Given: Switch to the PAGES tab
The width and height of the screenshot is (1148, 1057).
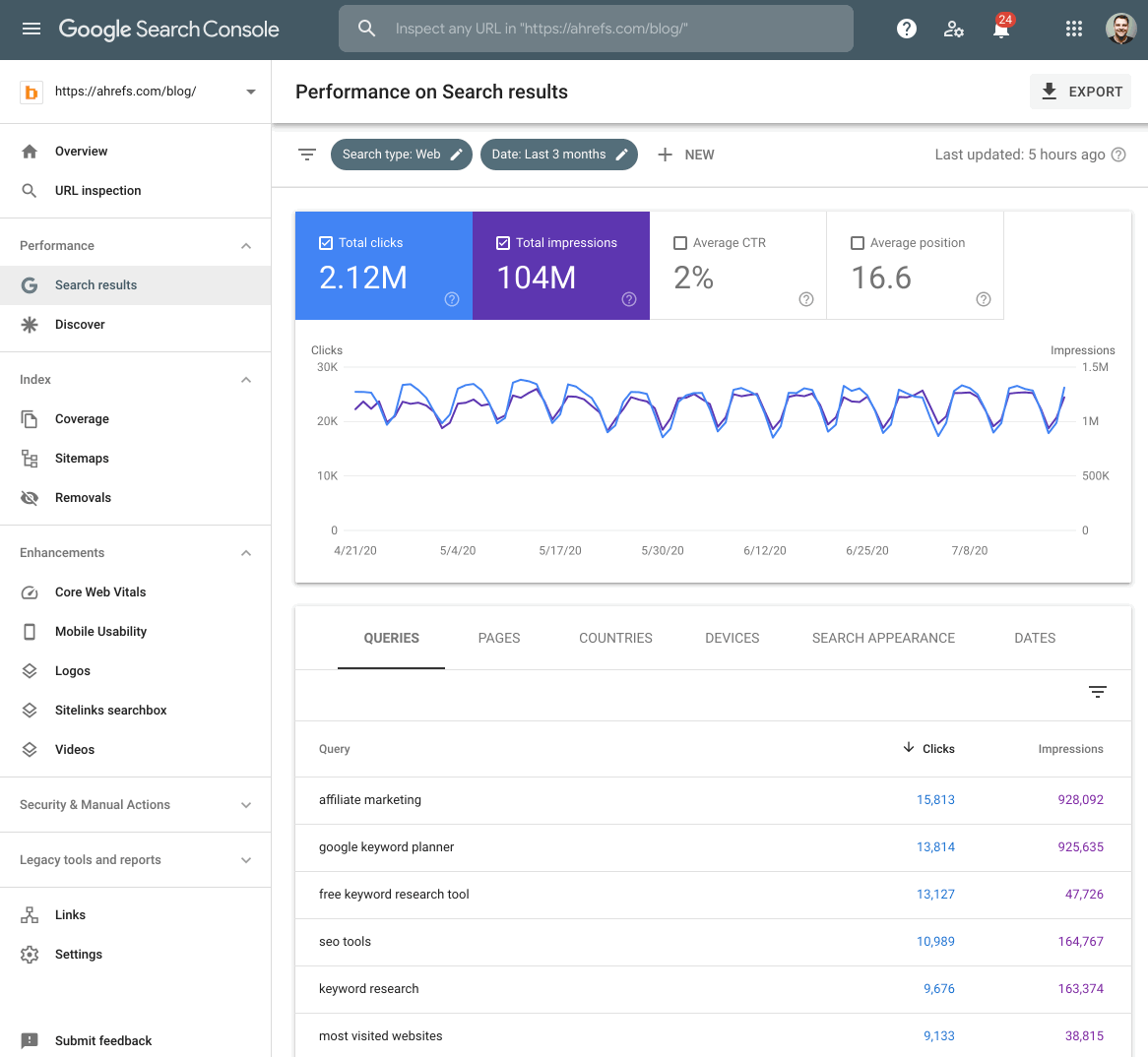Looking at the screenshot, I should point(499,638).
